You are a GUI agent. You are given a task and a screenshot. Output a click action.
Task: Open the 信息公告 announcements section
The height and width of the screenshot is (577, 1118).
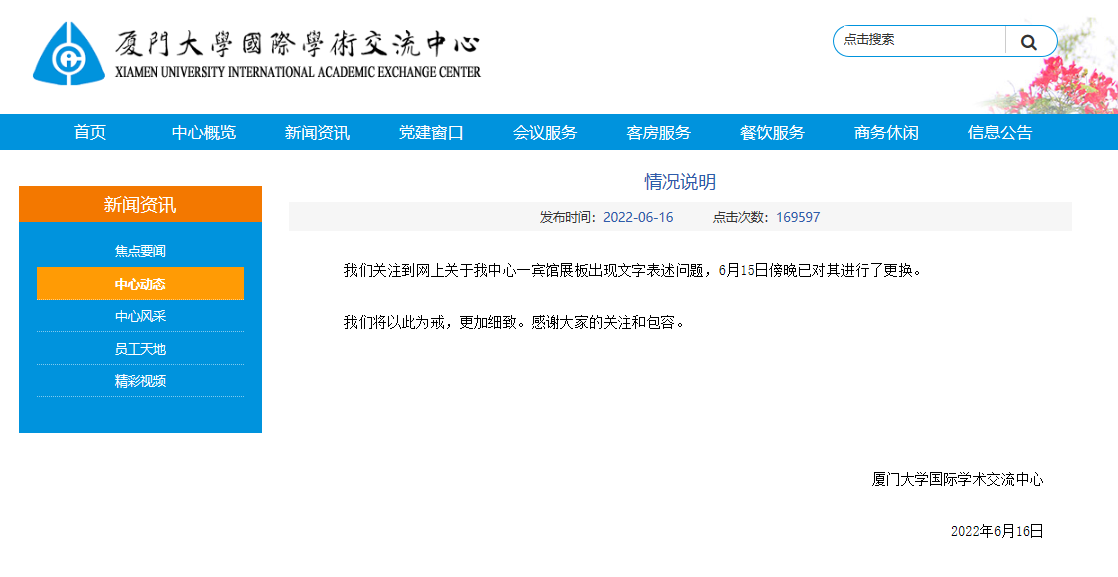1000,131
